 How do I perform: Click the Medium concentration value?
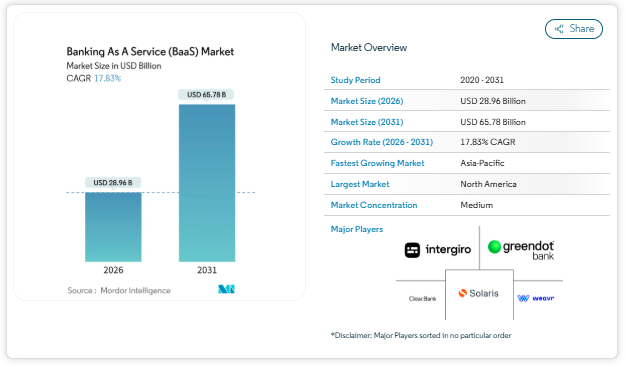[x=477, y=205]
